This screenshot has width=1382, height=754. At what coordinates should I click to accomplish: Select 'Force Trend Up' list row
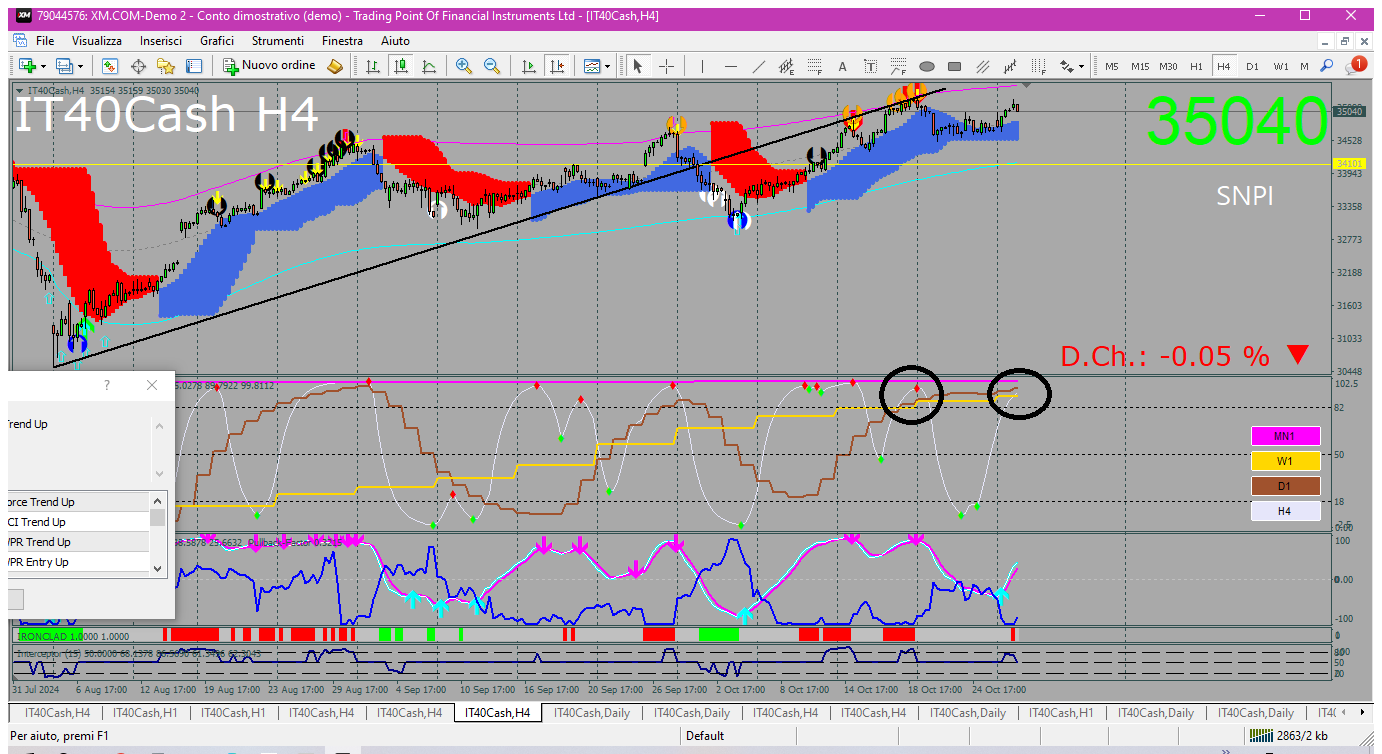78,502
